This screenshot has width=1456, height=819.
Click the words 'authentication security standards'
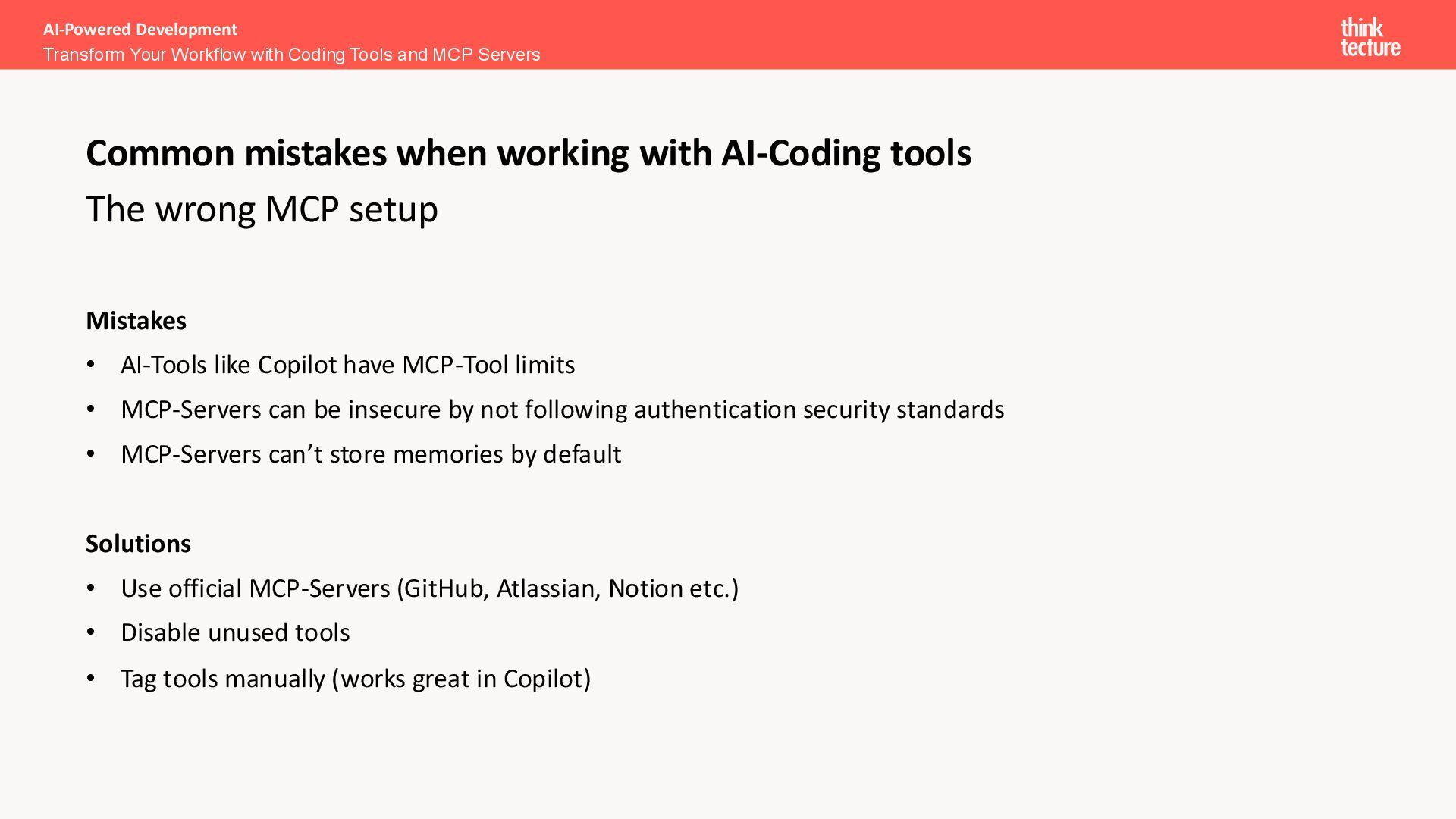pyautogui.click(x=819, y=409)
